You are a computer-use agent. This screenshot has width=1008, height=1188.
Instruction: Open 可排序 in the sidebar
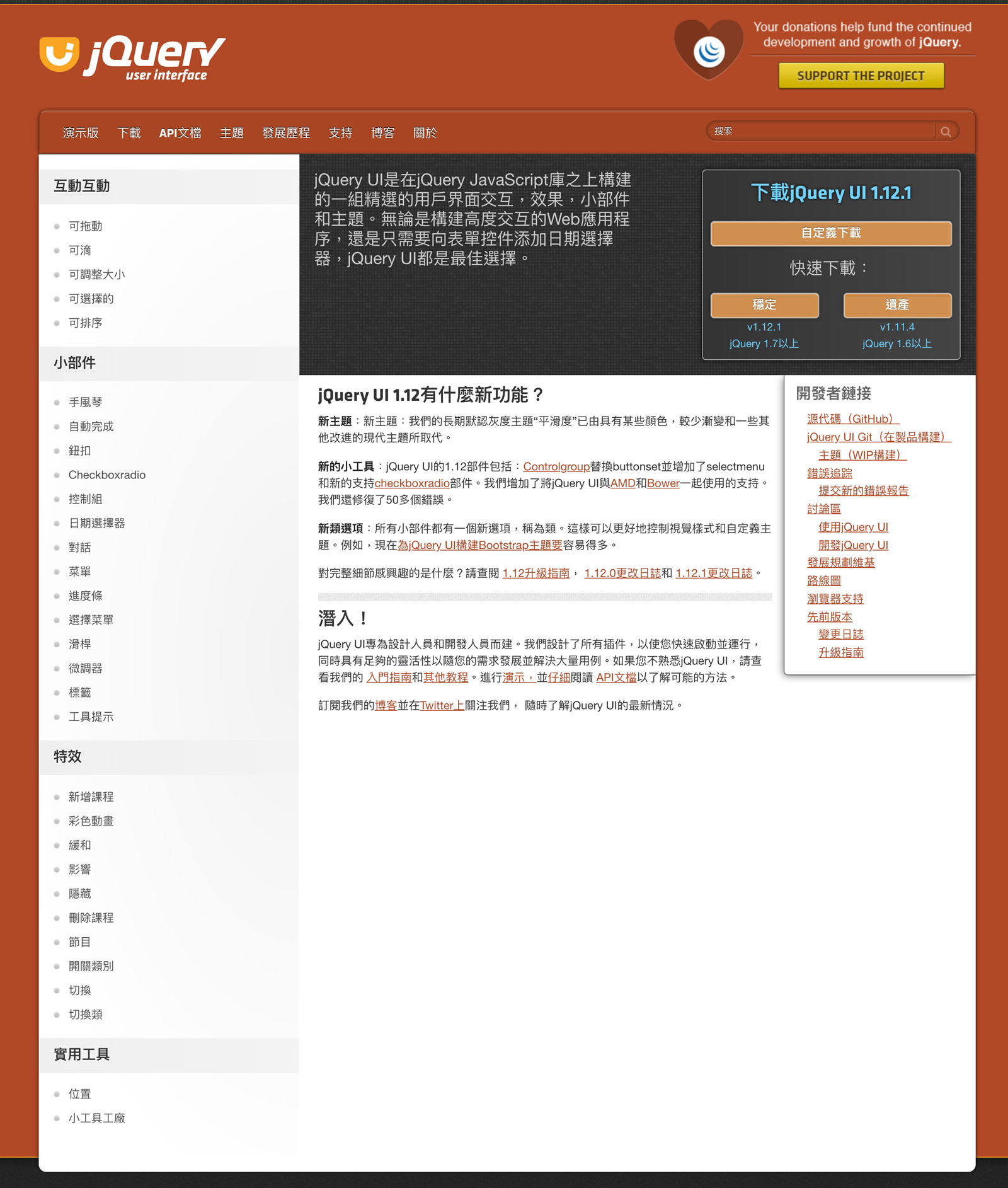pos(86,323)
